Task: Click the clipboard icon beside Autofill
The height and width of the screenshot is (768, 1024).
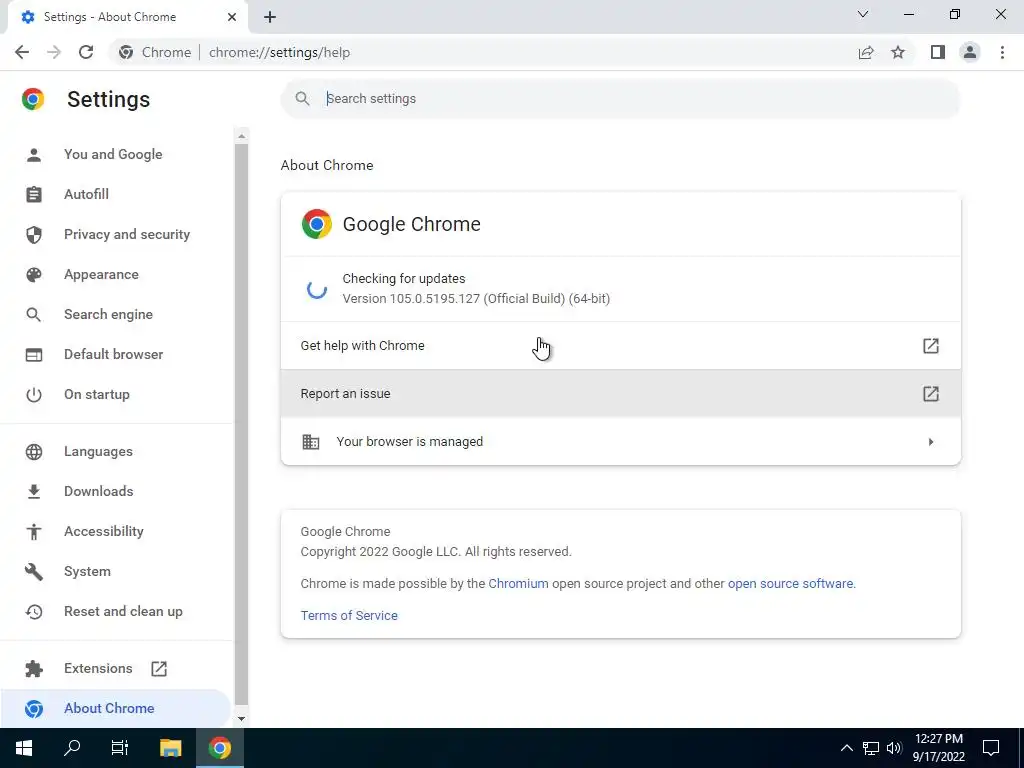Action: click(x=34, y=195)
